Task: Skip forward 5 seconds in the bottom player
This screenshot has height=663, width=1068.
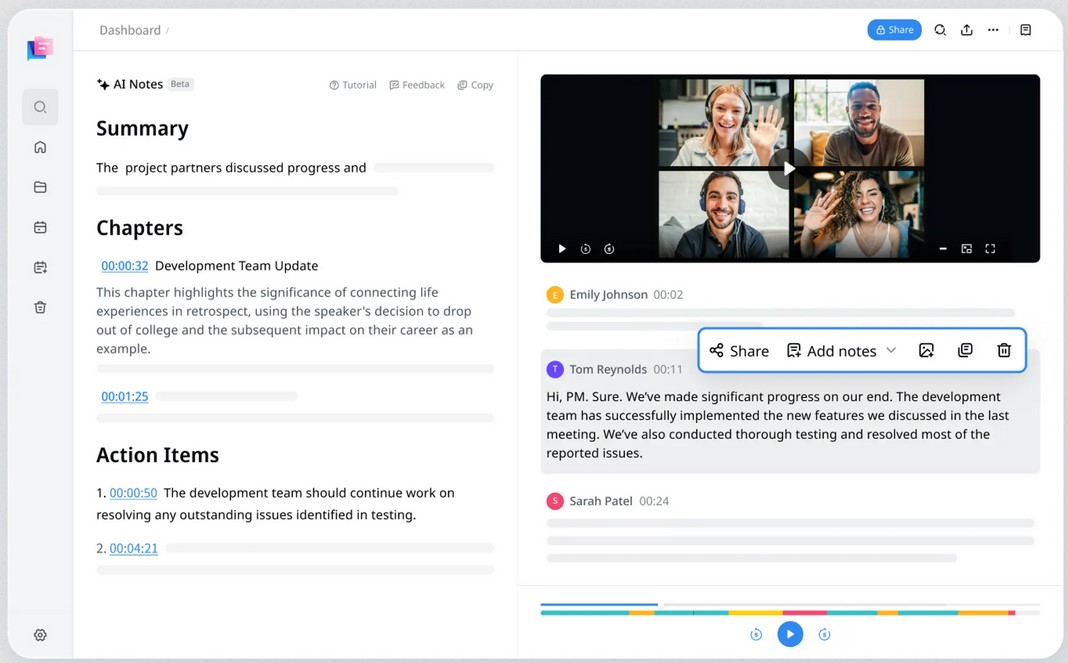Action: (x=824, y=634)
